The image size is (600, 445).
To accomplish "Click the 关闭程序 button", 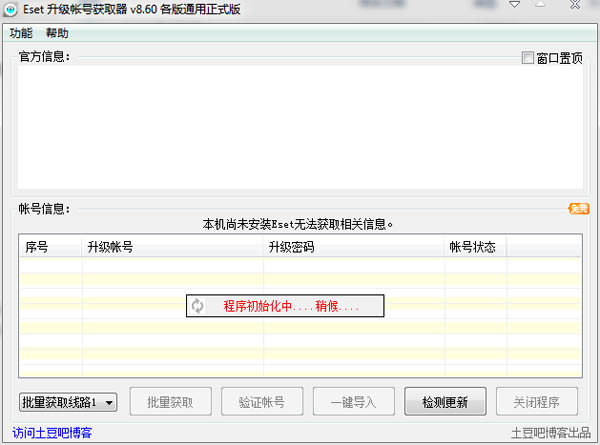I will [537, 401].
